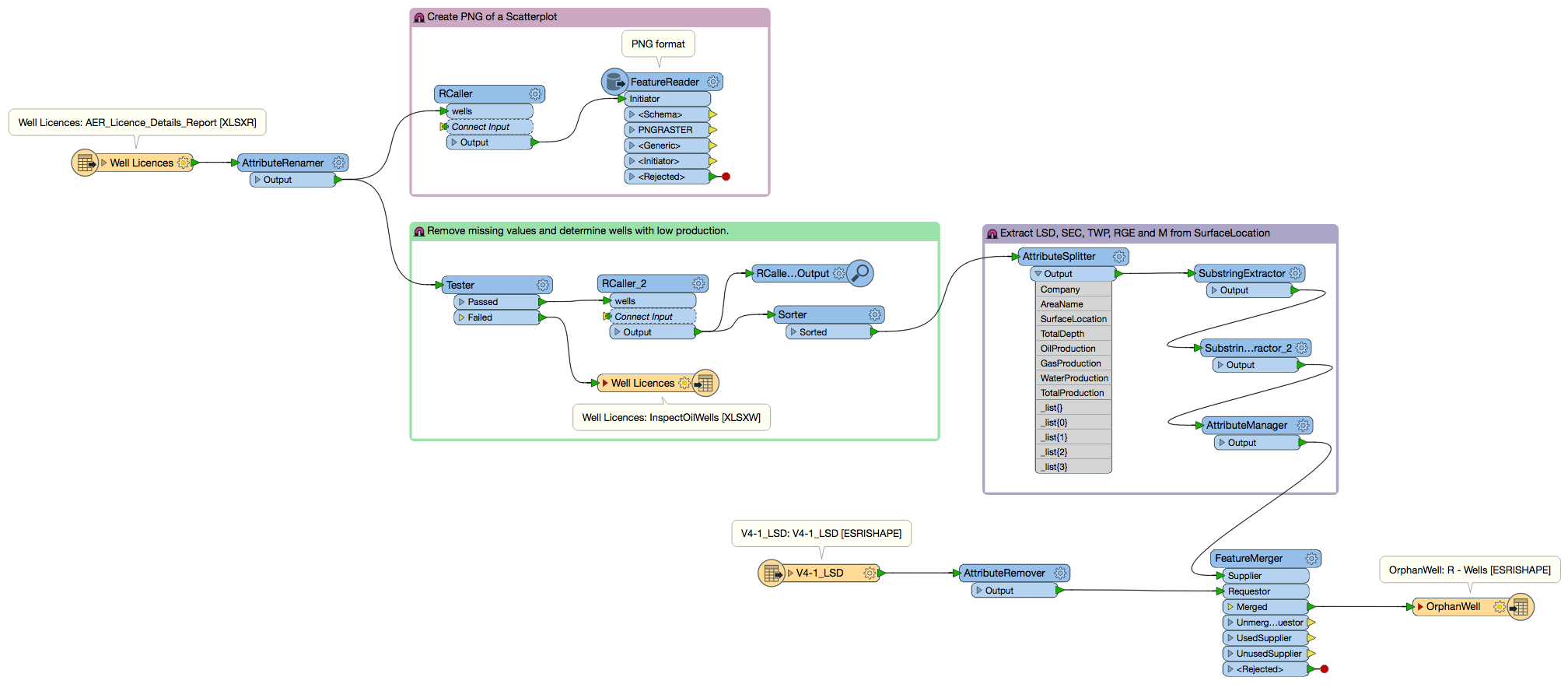Image resolution: width=1568 pixels, height=691 pixels.
Task: Expand the FeatureMerger UnusedSupplier port
Action: [1230, 654]
